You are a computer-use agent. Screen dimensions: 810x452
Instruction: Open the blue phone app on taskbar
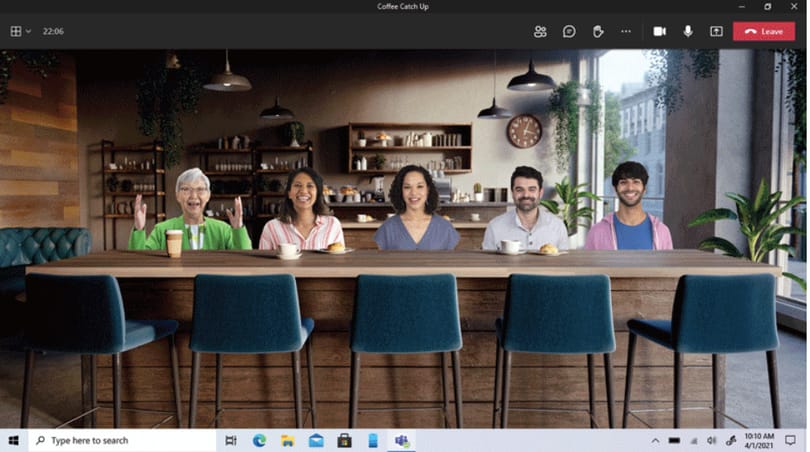(373, 441)
